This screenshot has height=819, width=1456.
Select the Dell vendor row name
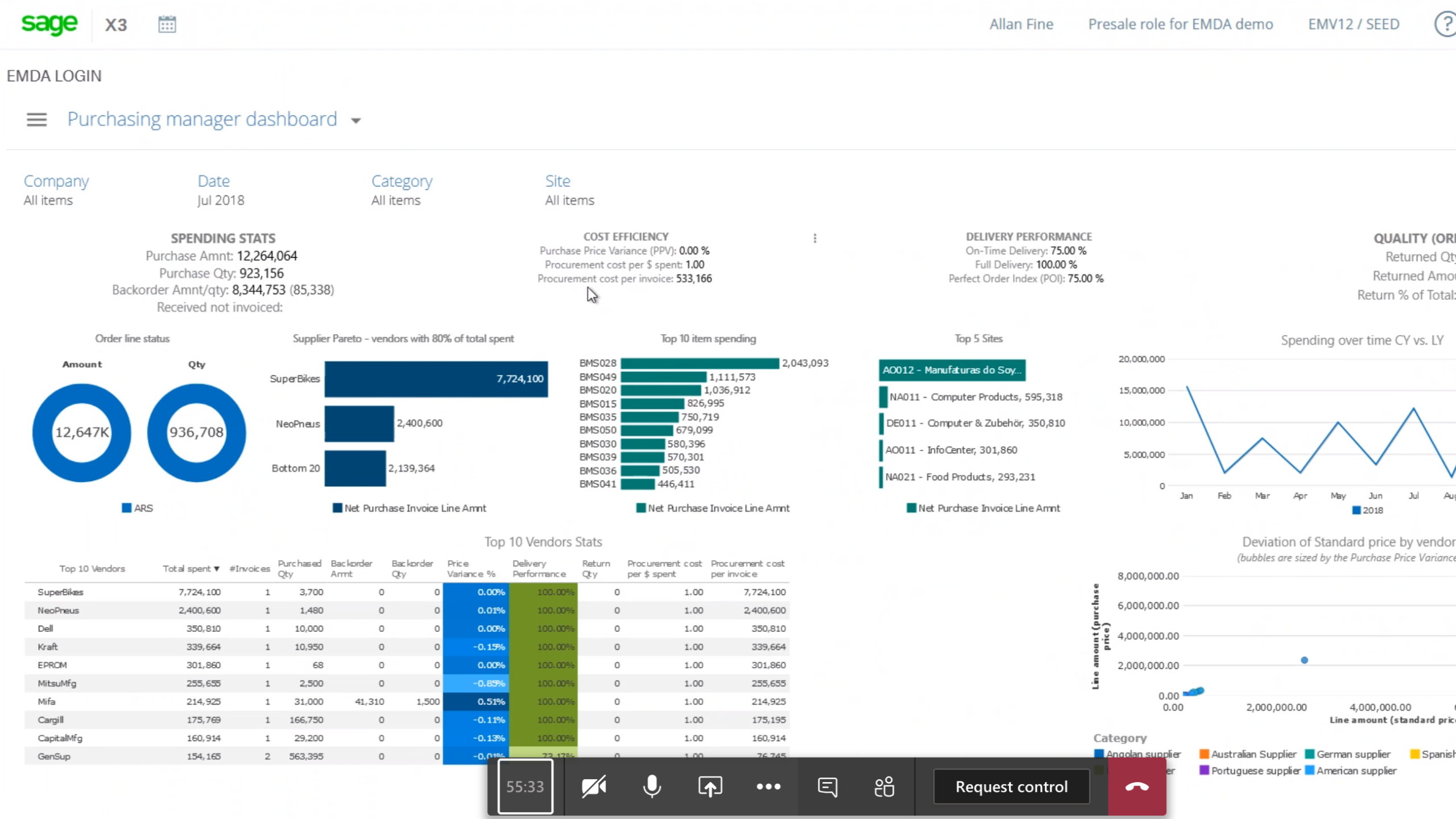pos(45,628)
